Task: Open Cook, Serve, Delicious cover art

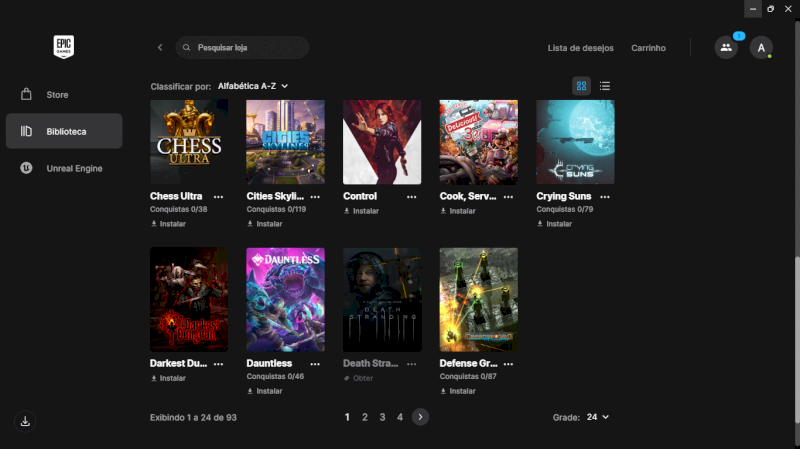Action: [479, 142]
